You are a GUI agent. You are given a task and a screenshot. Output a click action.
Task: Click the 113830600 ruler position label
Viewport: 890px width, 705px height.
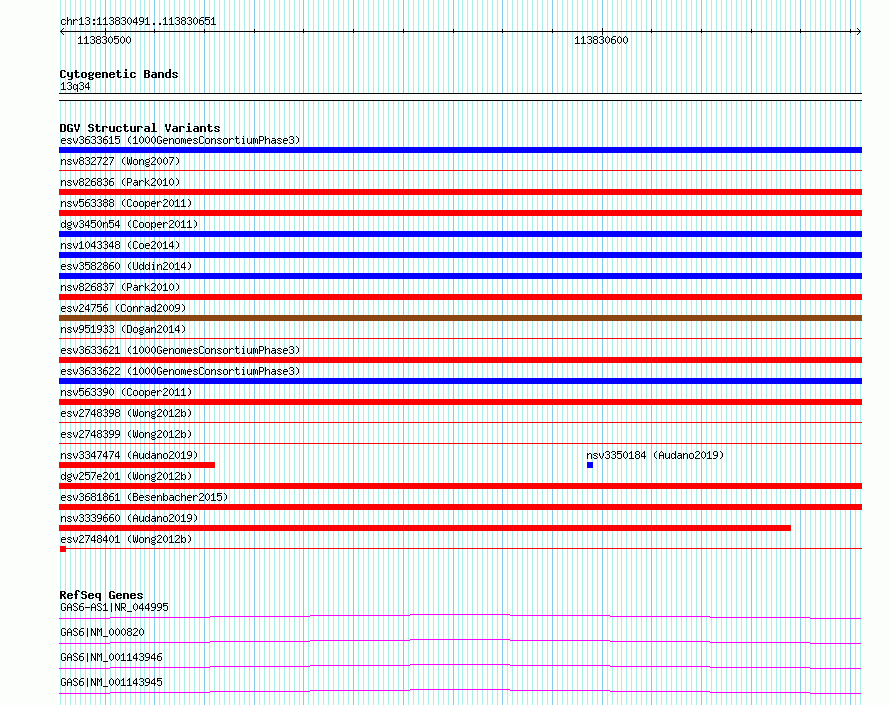click(601, 40)
